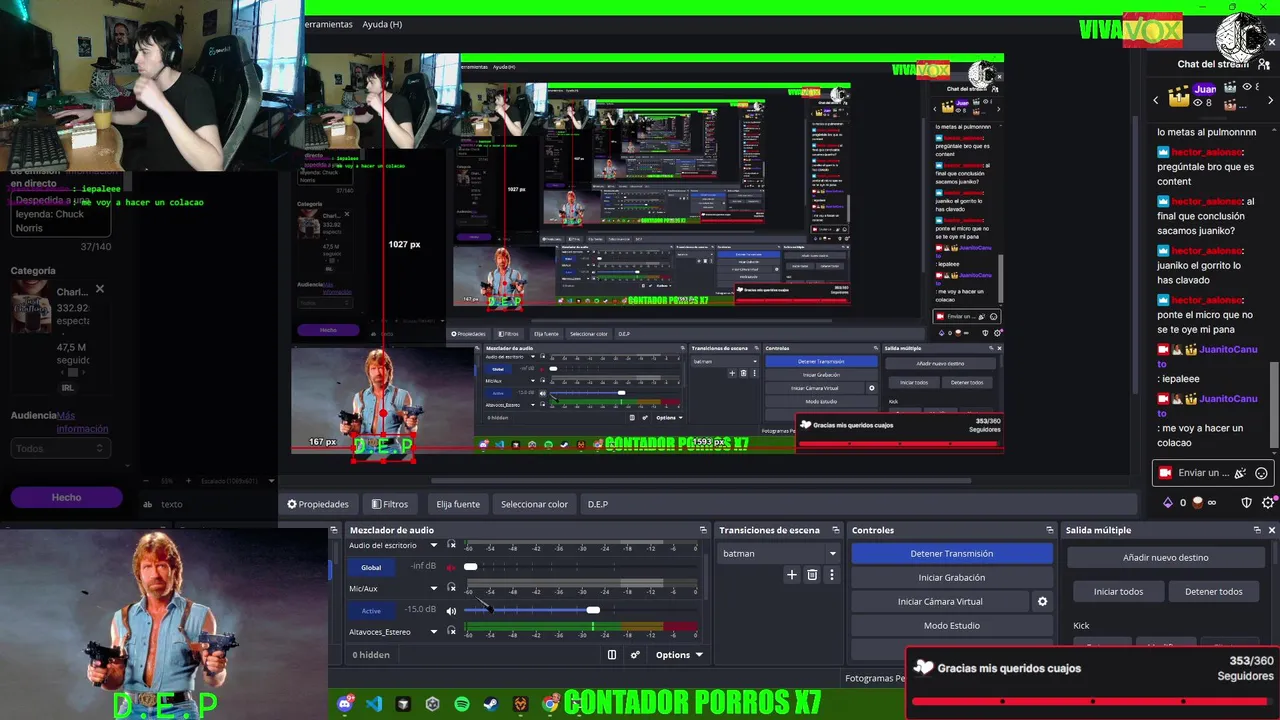
Task: Remove the category with its X icon
Action: point(99,290)
